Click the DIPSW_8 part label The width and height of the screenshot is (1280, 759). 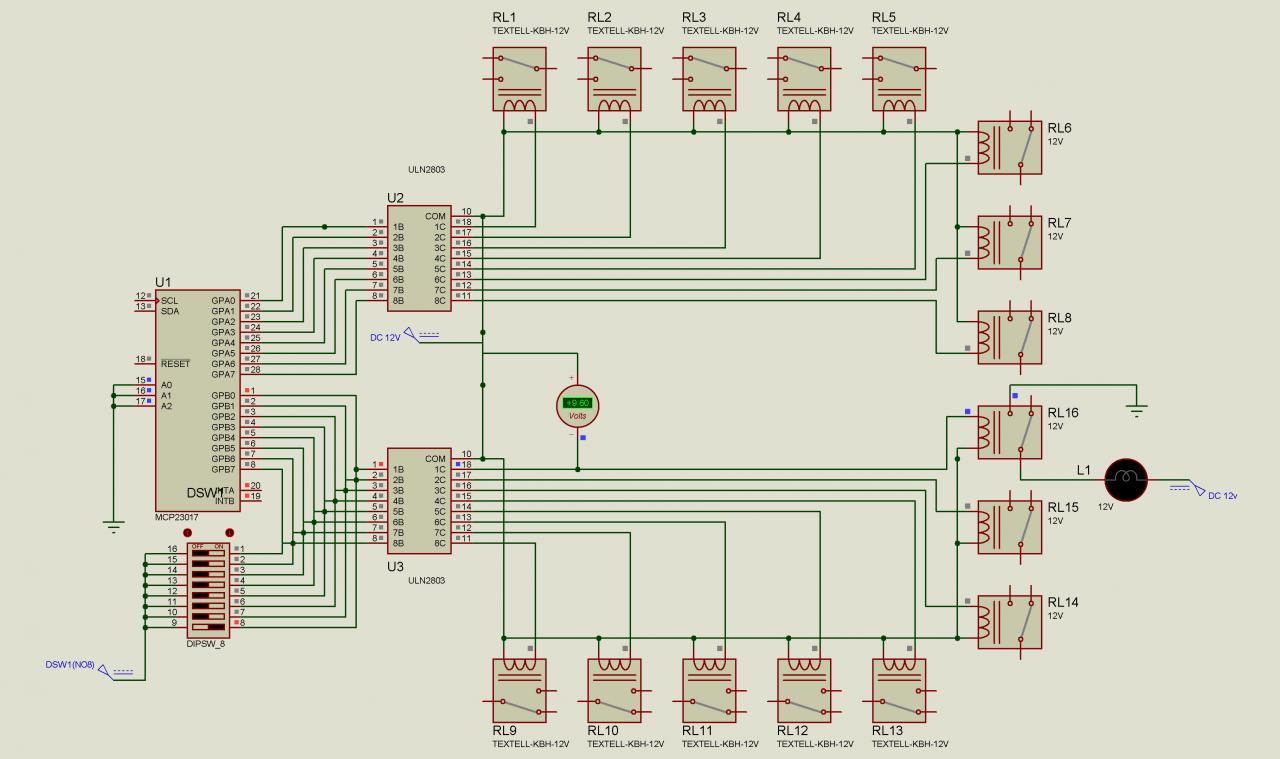point(207,644)
